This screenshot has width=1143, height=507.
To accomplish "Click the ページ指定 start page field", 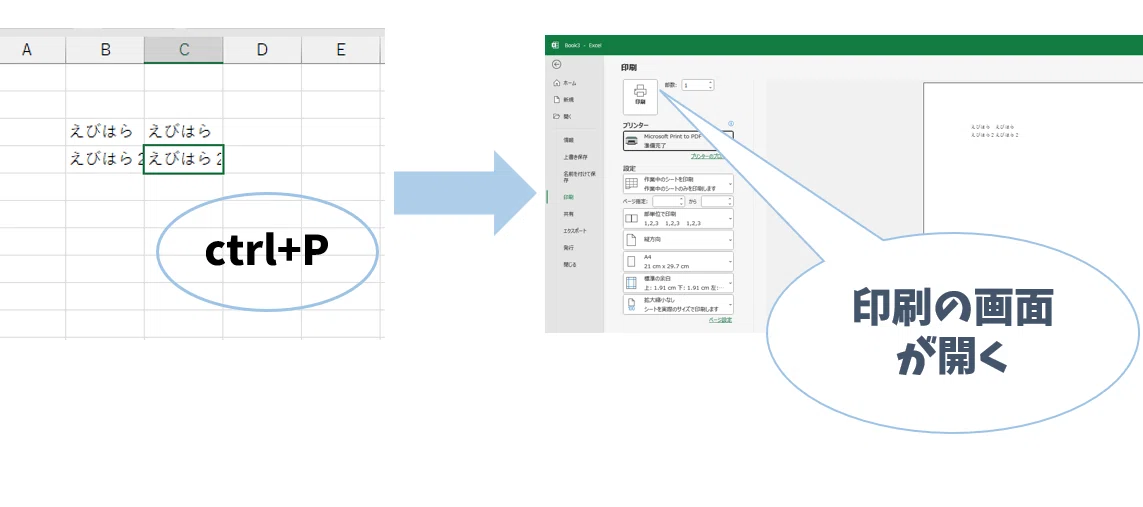I will [668, 201].
